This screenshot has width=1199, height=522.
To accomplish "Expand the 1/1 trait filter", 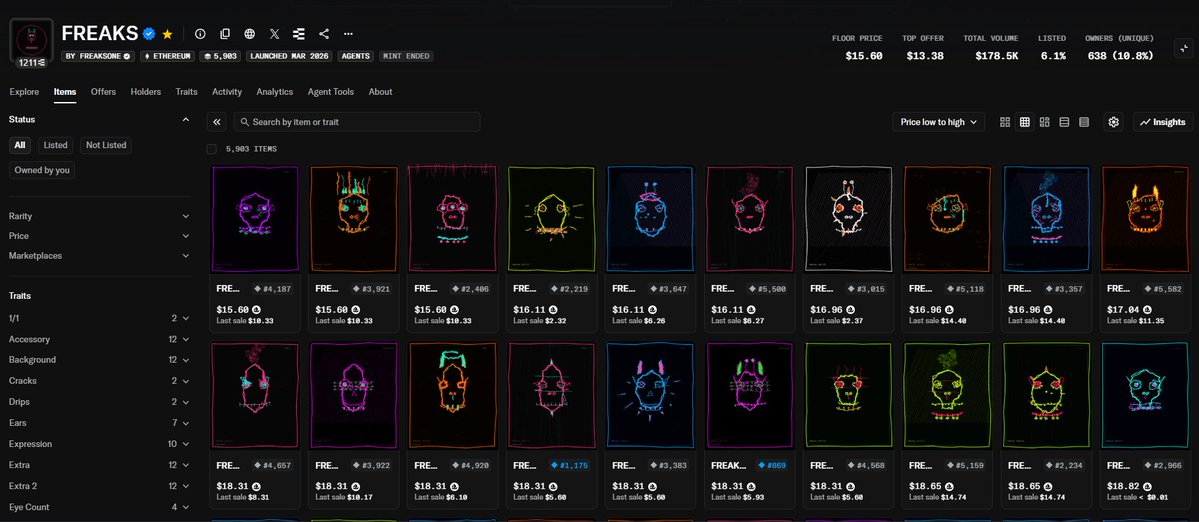I will (x=99, y=318).
